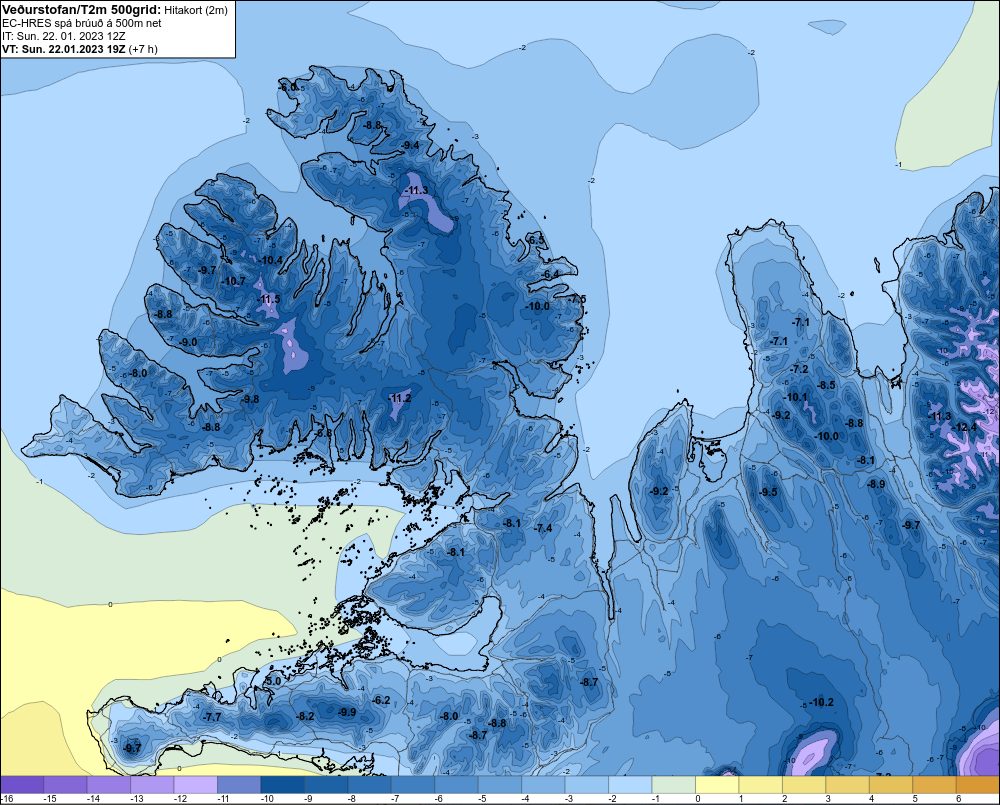Image resolution: width=1000 pixels, height=805 pixels.
Task: Click the '-16' legend scale label
Action: [7, 799]
